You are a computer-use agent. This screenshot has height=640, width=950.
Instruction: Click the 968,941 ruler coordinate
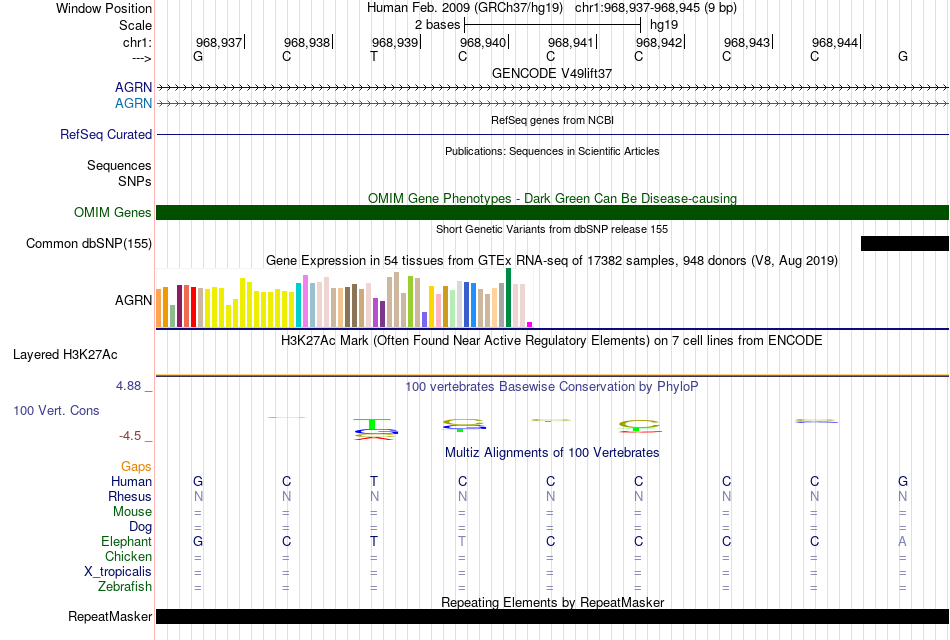[x=571, y=42]
